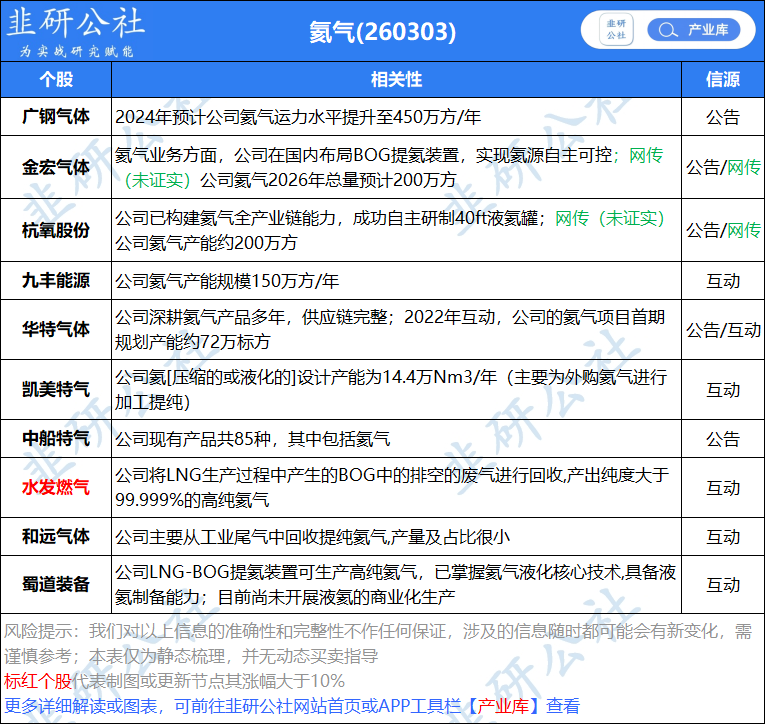
Task: Click the 金宏气体 stock name
Action: (x=56, y=167)
